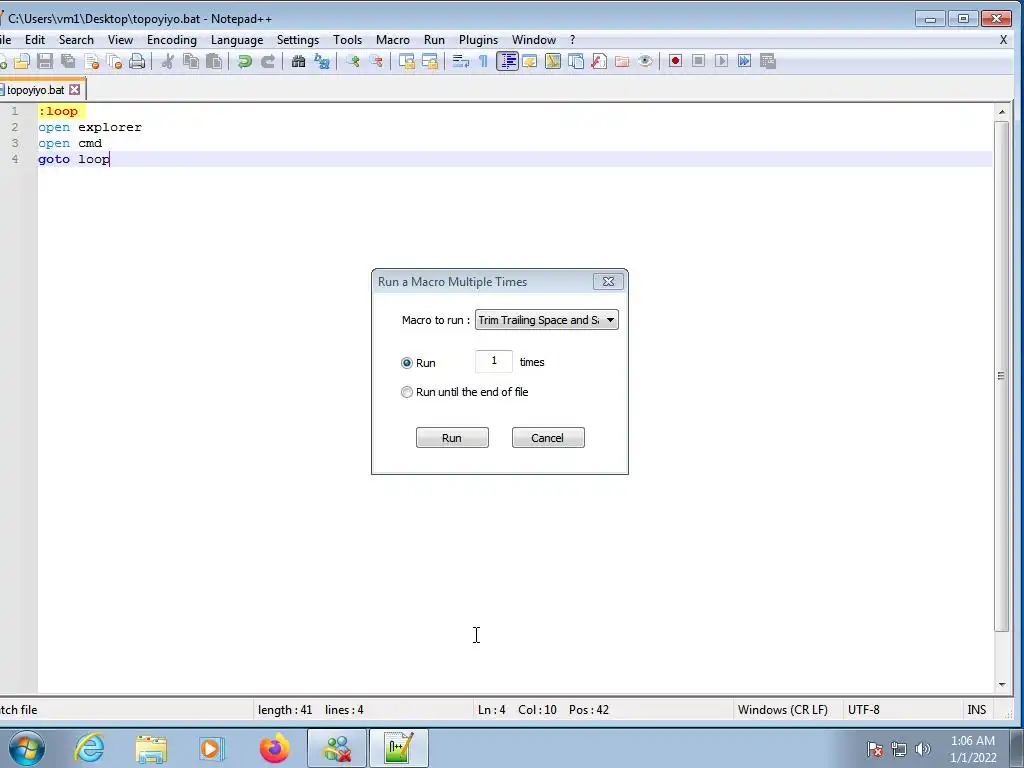The image size is (1024, 768).
Task: Click the Paste toolbar icon
Action: (214, 61)
